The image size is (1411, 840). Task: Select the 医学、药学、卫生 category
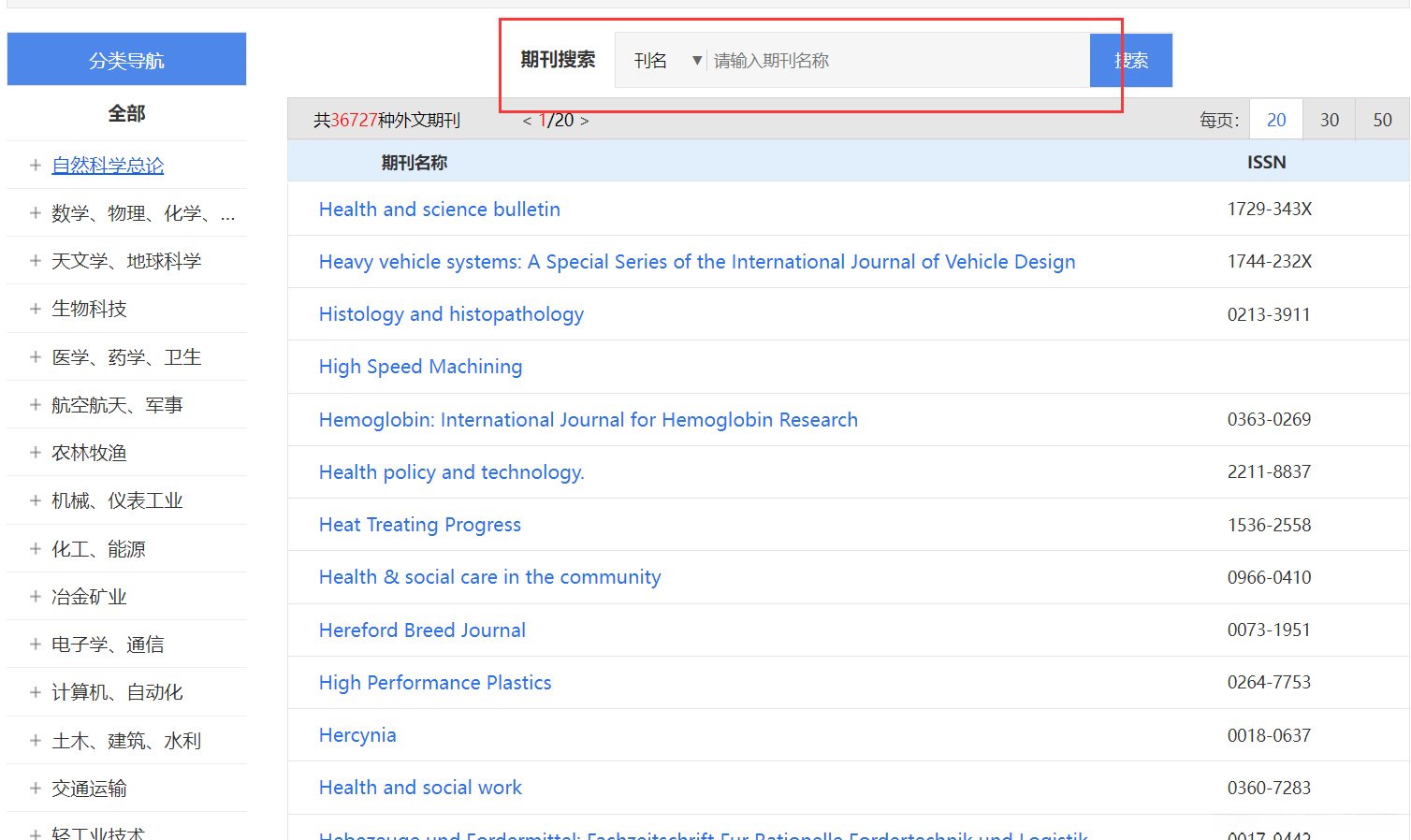click(126, 357)
